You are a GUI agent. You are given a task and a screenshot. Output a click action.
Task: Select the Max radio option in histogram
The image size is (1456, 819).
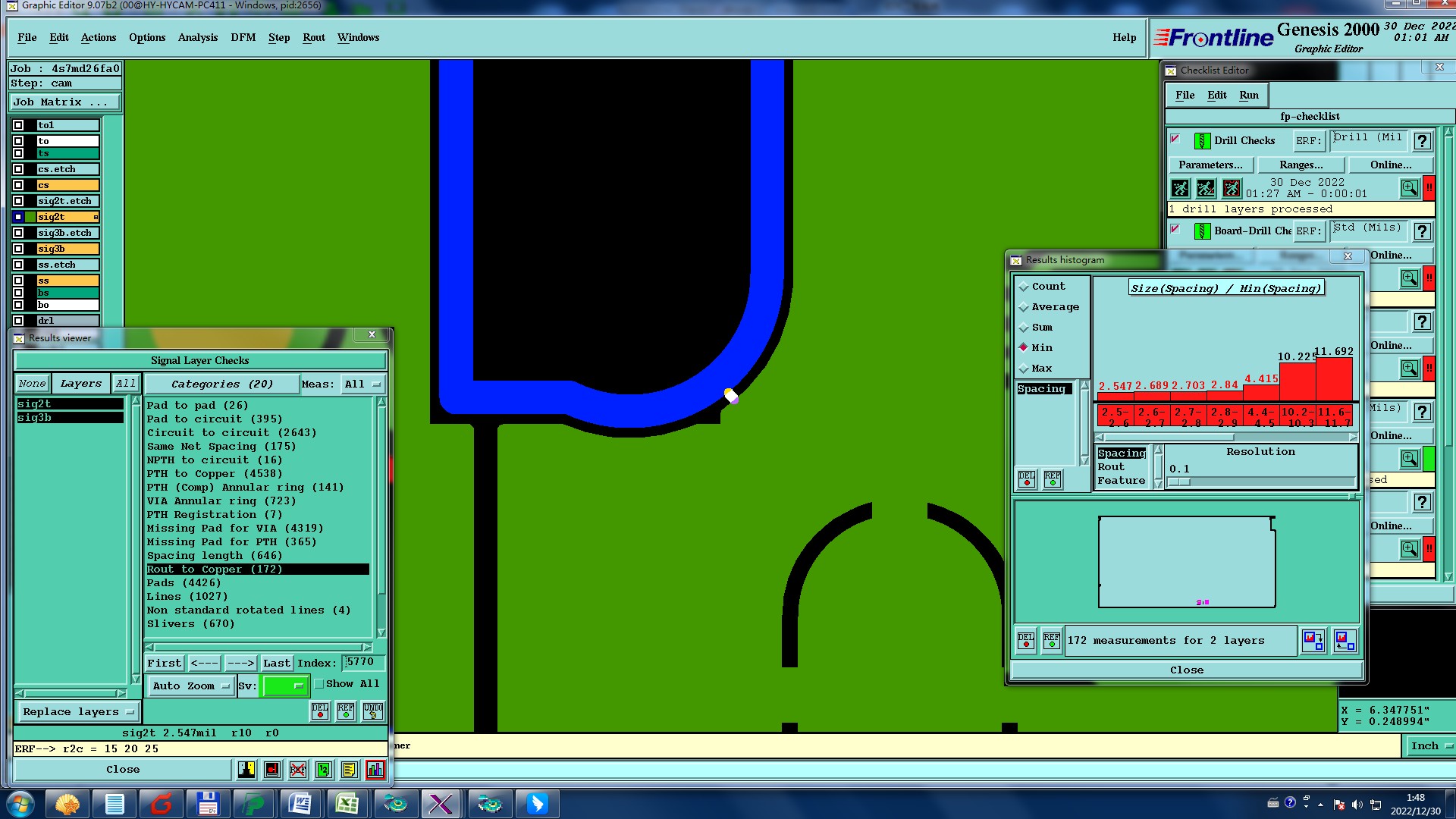pos(1024,369)
